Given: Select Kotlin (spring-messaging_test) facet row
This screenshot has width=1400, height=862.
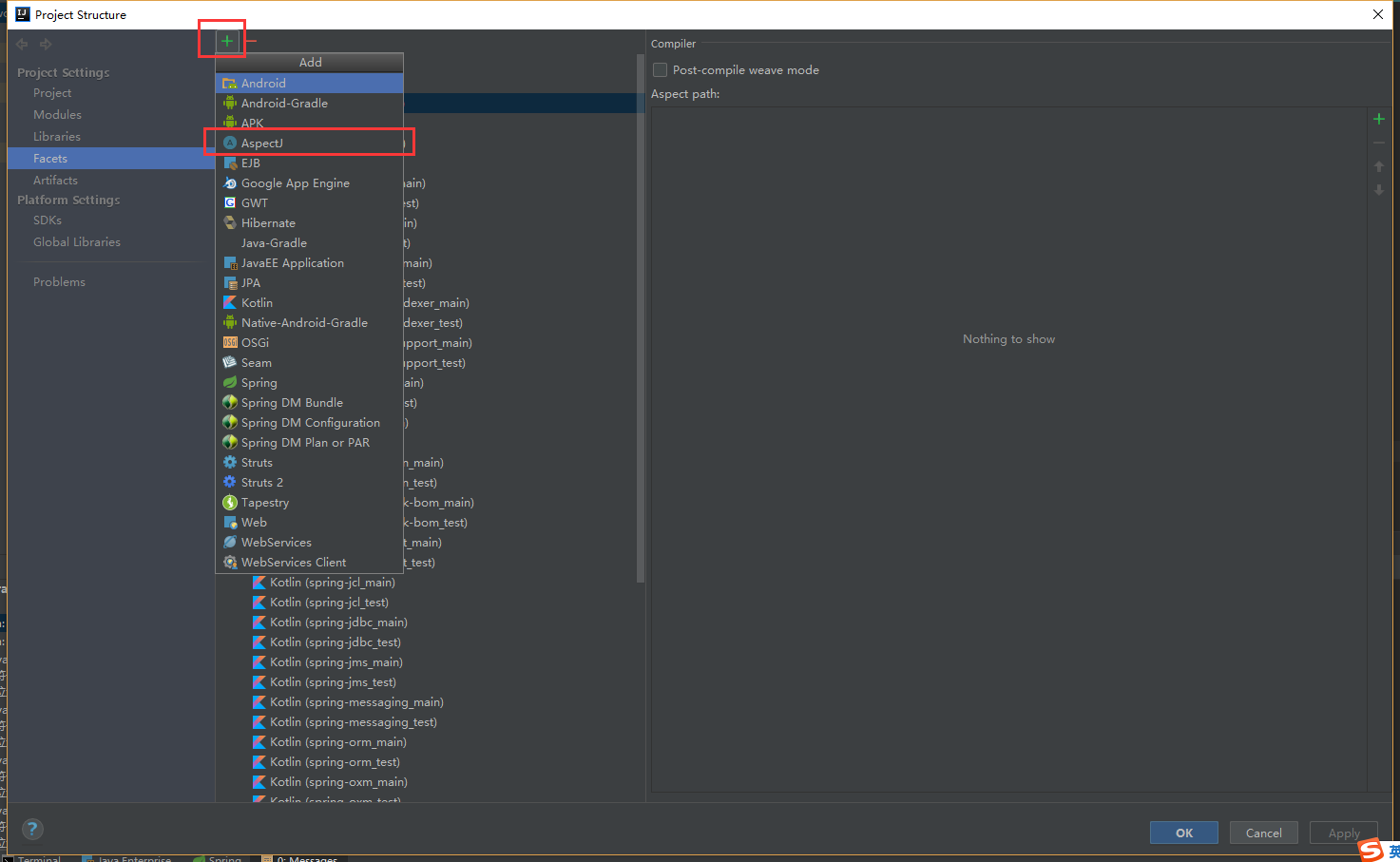Looking at the screenshot, I should [x=426, y=722].
